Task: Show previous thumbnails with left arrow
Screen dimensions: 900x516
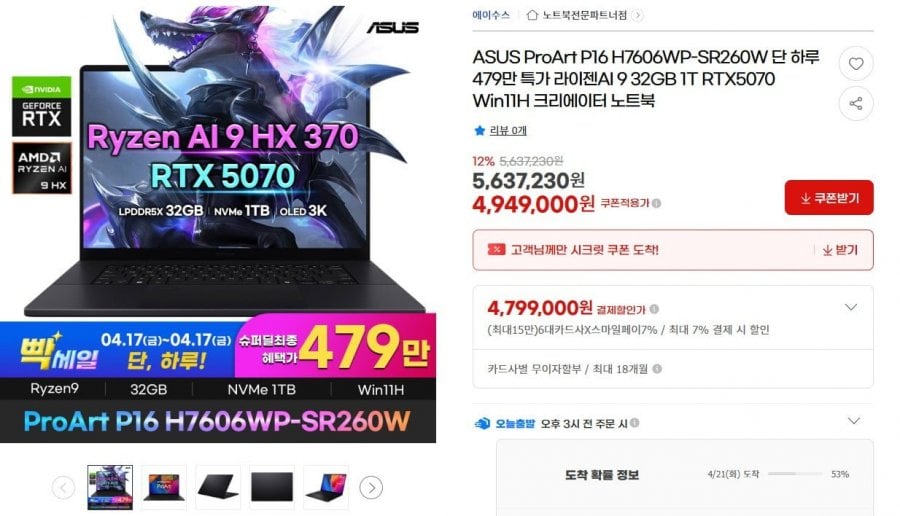Action: [x=63, y=488]
